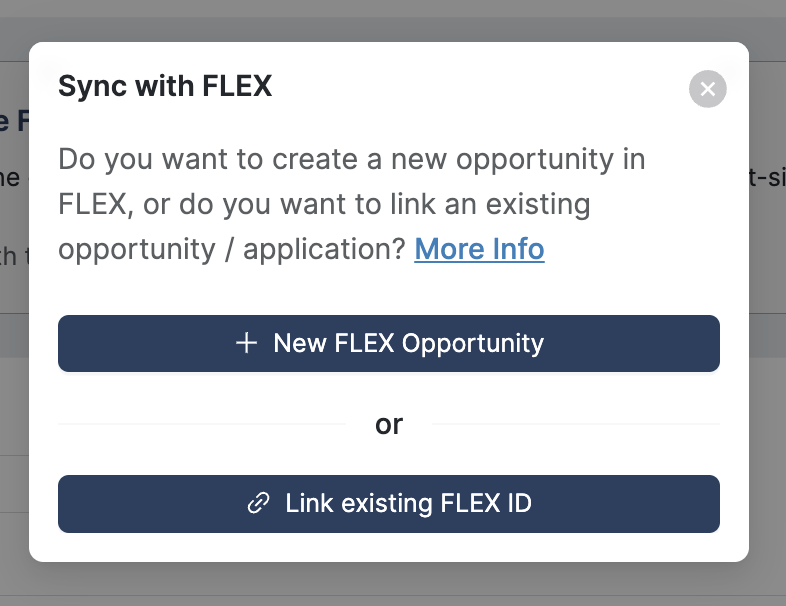Close the Sync with FLEX dialog
The height and width of the screenshot is (606, 786).
coord(708,90)
